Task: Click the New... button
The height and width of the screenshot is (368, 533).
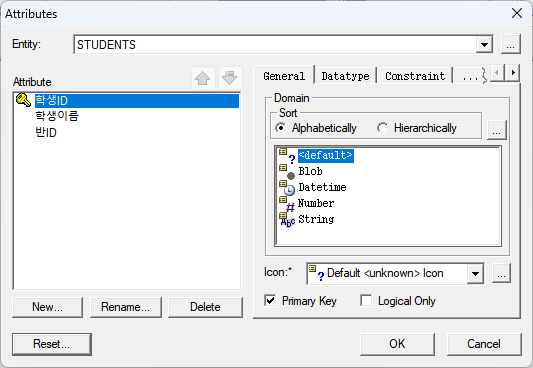Action: [47, 307]
